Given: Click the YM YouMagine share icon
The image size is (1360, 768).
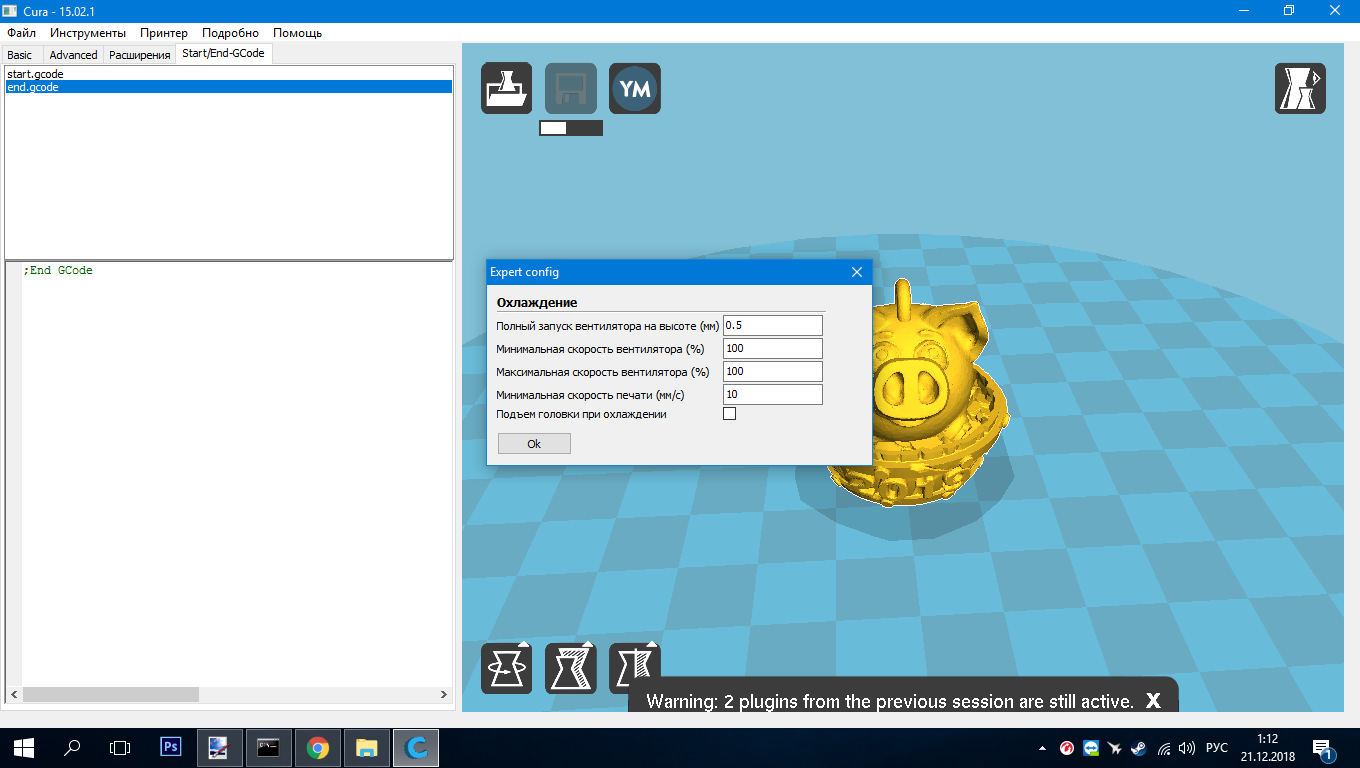Looking at the screenshot, I should coord(634,88).
